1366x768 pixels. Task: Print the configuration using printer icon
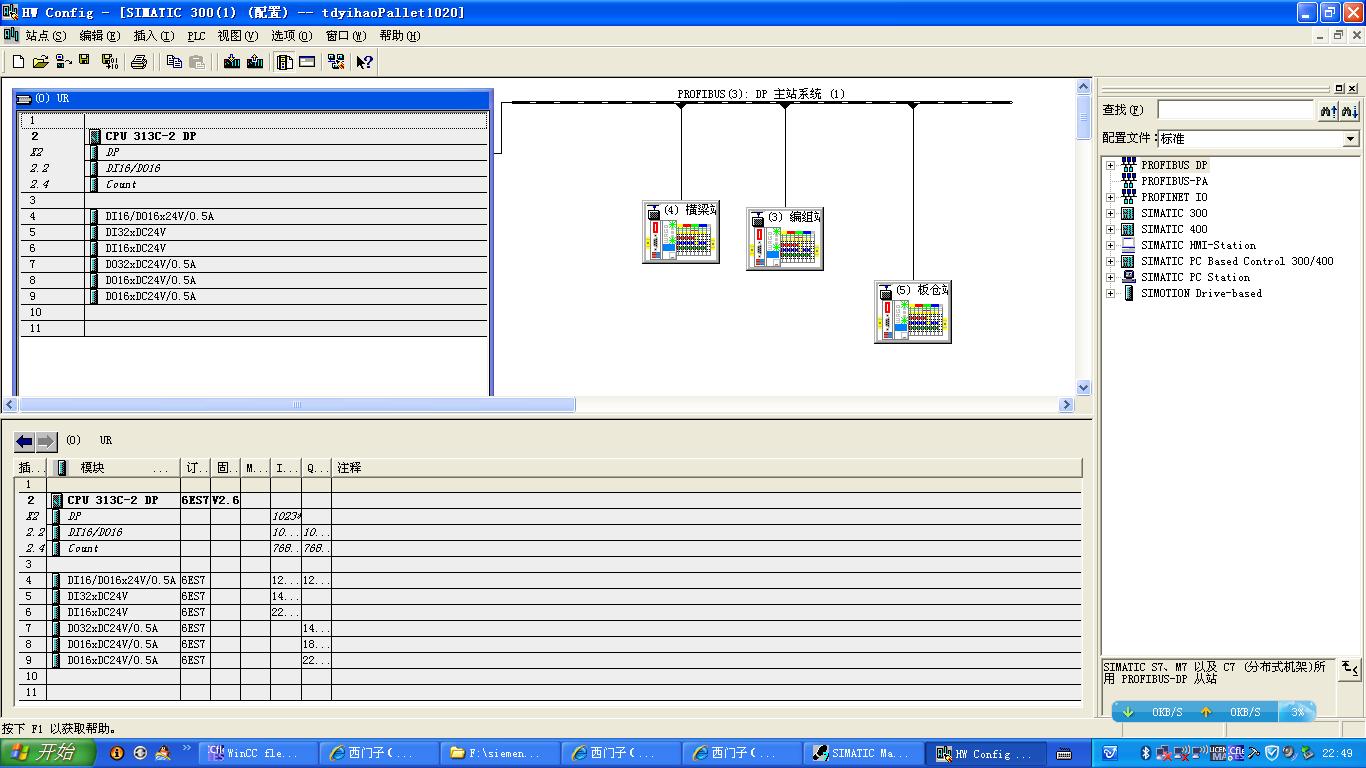[139, 62]
